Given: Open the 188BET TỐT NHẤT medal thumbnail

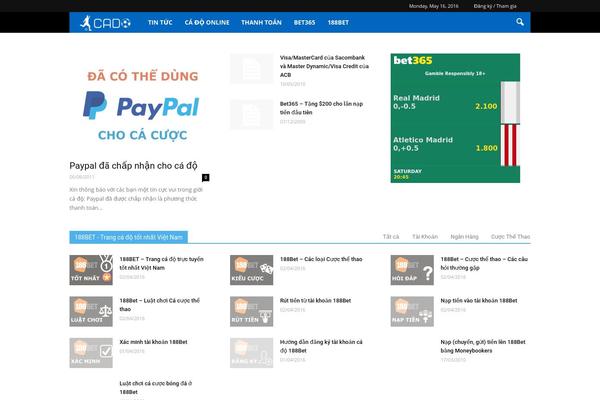Looking at the screenshot, I should tap(91, 270).
